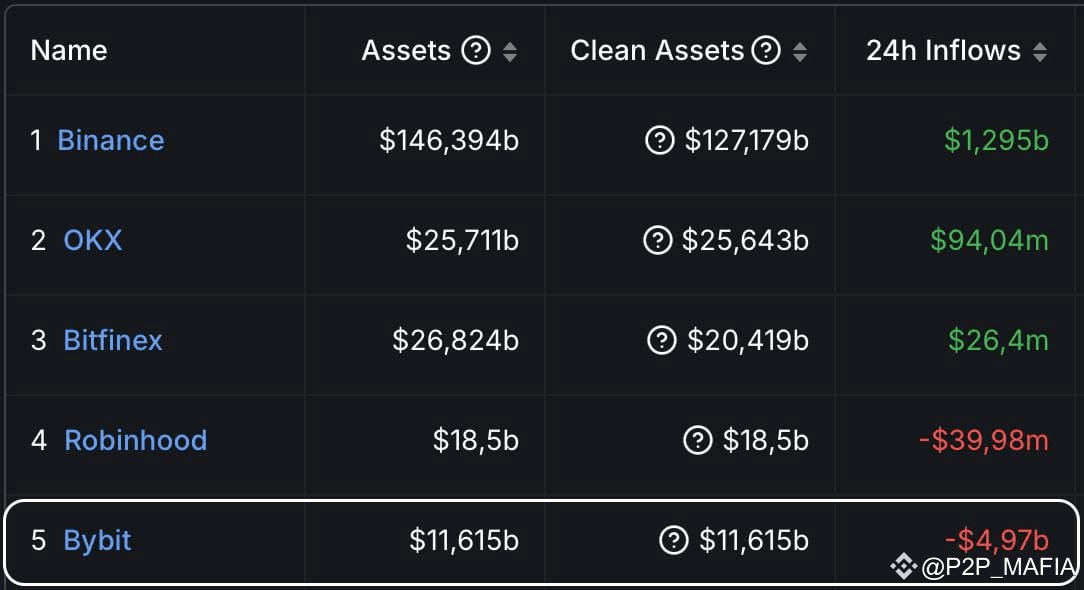Click the help icon beside Bybit clean assets
Screen dimensions: 1084x590
point(674,540)
